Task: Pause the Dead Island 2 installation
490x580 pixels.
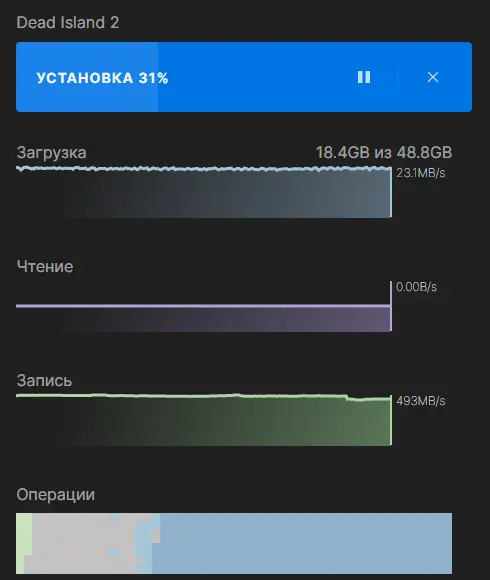Action: pyautogui.click(x=364, y=77)
